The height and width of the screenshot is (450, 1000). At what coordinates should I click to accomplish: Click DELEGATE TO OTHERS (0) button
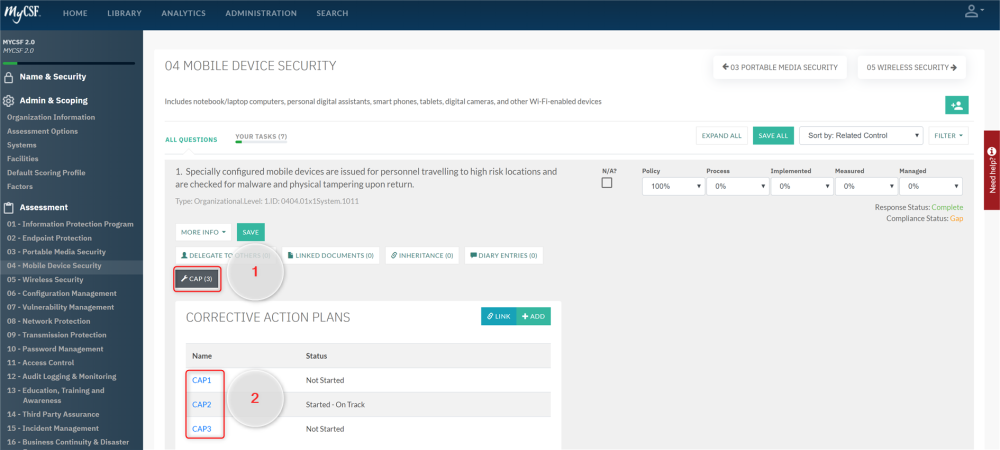[226, 255]
